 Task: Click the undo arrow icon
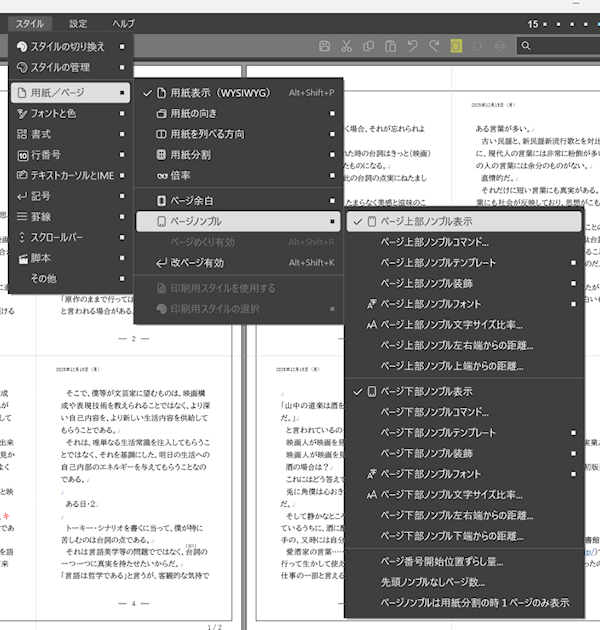click(x=412, y=46)
